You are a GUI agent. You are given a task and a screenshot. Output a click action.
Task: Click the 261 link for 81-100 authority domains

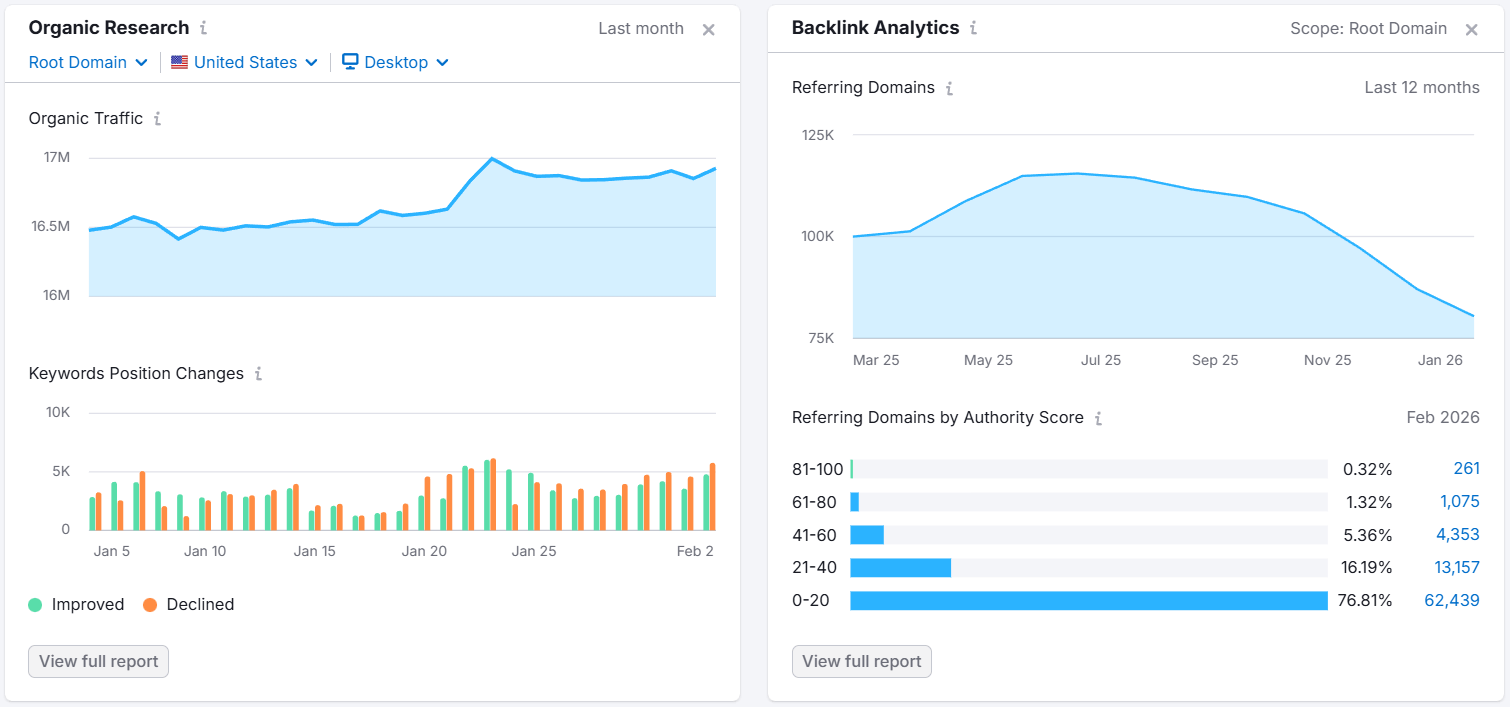[x=1466, y=468]
